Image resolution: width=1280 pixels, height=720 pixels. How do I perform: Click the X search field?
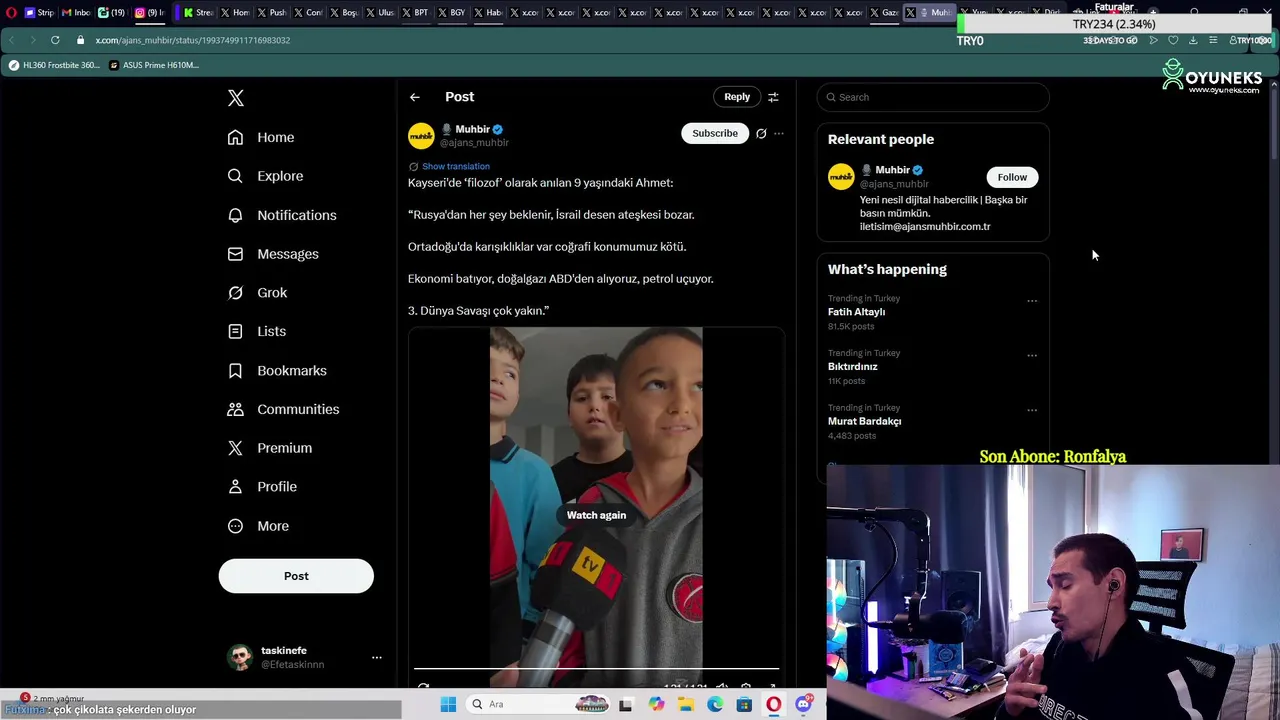933,97
